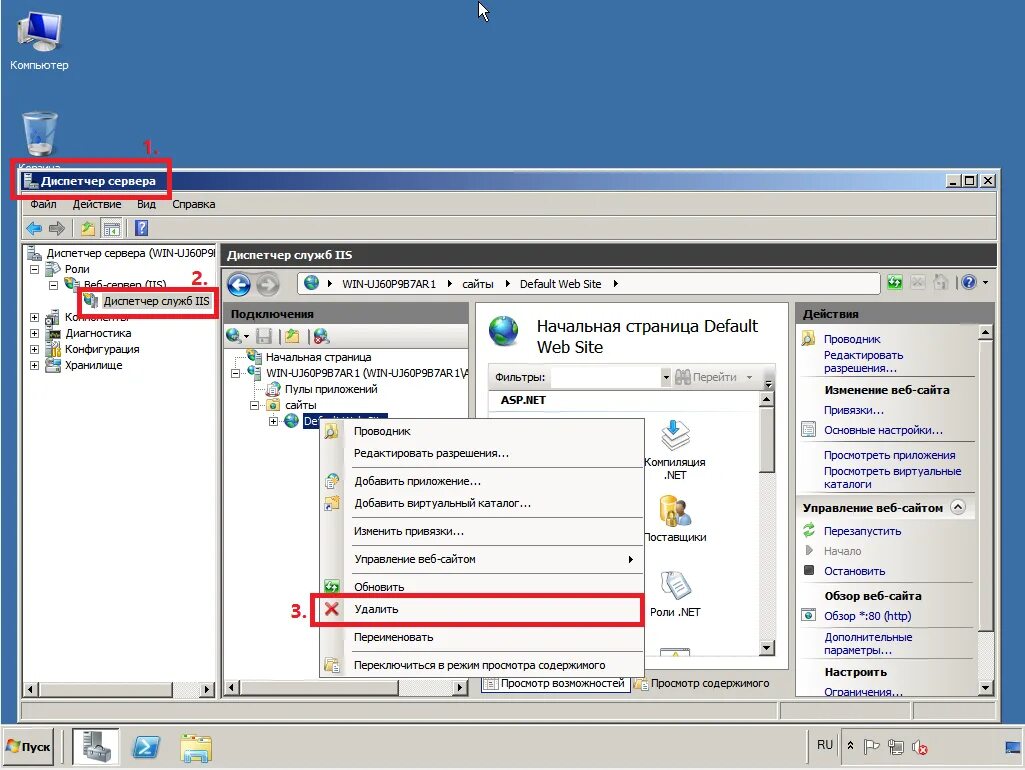Click the Action Center flag tray icon
1025x770 pixels.
(x=871, y=746)
